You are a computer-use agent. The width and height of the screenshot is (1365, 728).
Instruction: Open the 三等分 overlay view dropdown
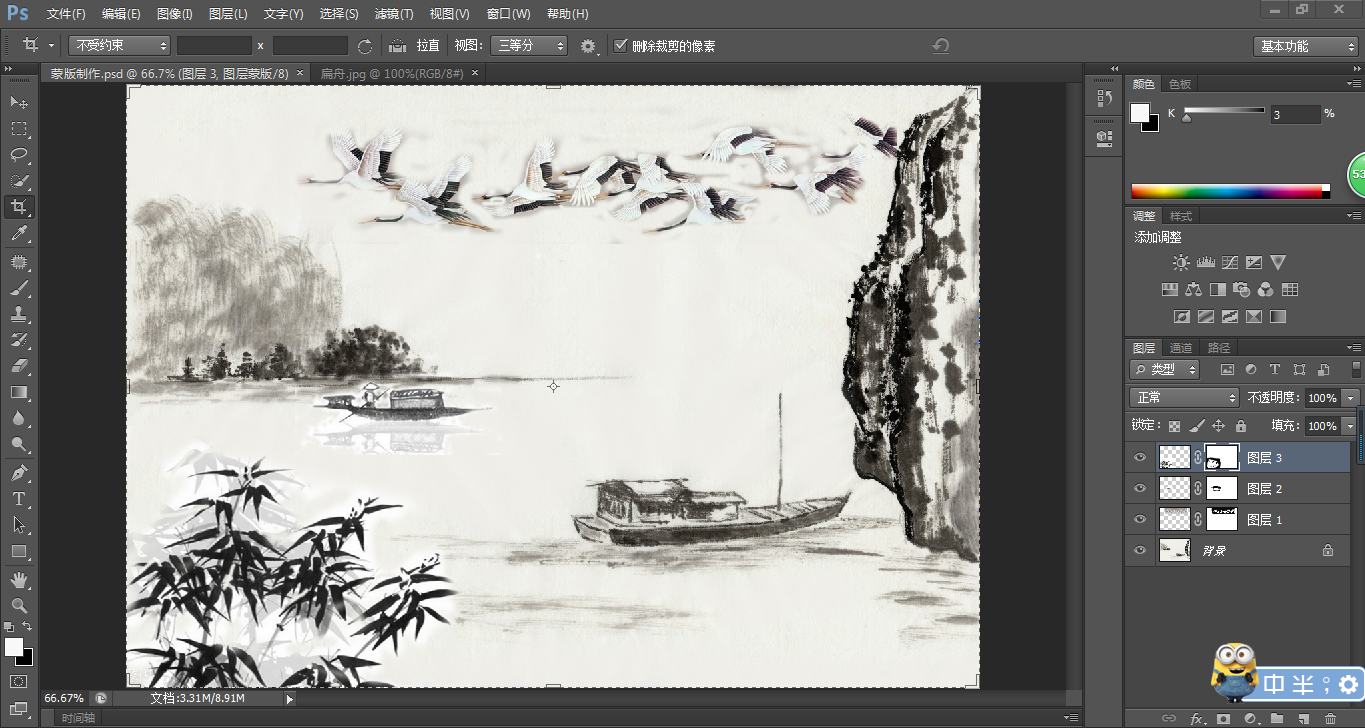click(528, 45)
